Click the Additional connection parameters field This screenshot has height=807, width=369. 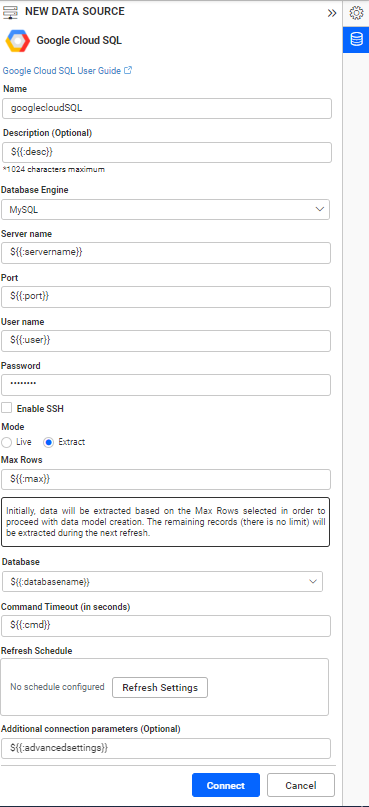pyautogui.click(x=166, y=748)
